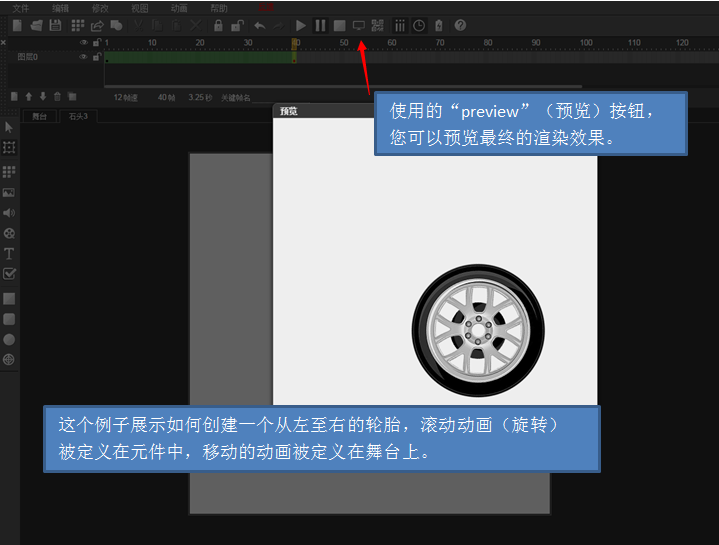Open the QR code preview
The width and height of the screenshot is (719, 545).
point(377,25)
